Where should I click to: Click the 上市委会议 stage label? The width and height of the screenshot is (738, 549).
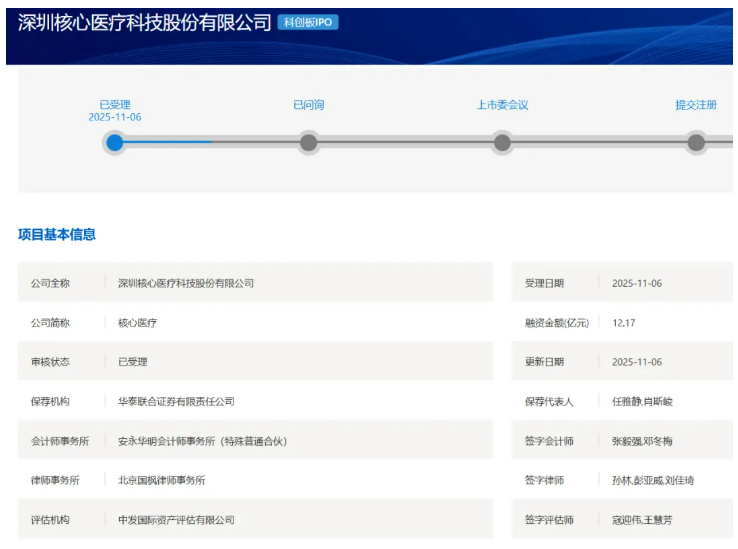coord(502,105)
